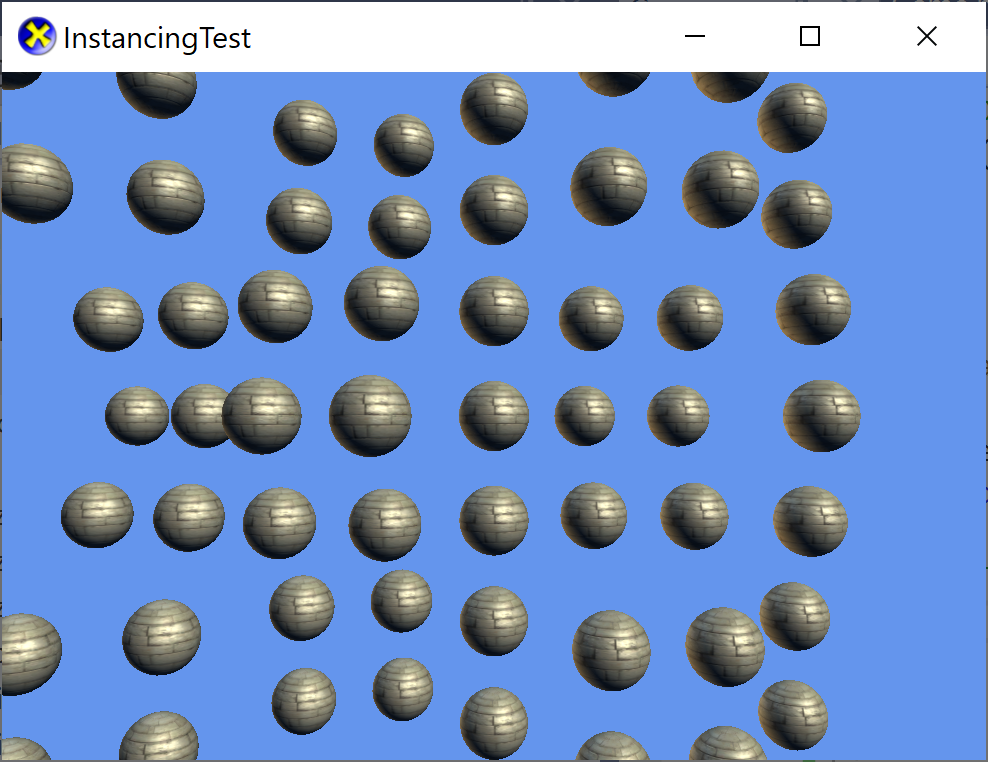Click the biggest centered brick-textured sphere
The width and height of the screenshot is (988, 762).
[x=369, y=416]
